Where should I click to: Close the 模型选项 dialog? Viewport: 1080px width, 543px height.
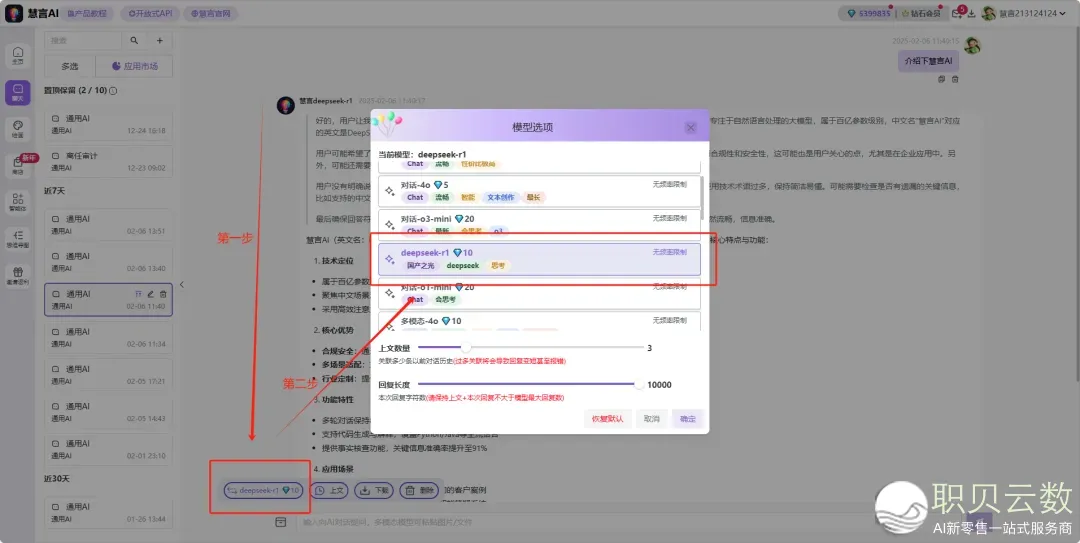tap(690, 127)
